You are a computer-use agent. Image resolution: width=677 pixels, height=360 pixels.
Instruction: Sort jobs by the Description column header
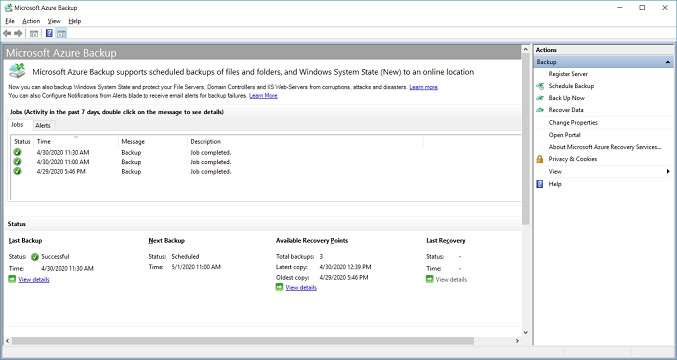(x=305, y=141)
